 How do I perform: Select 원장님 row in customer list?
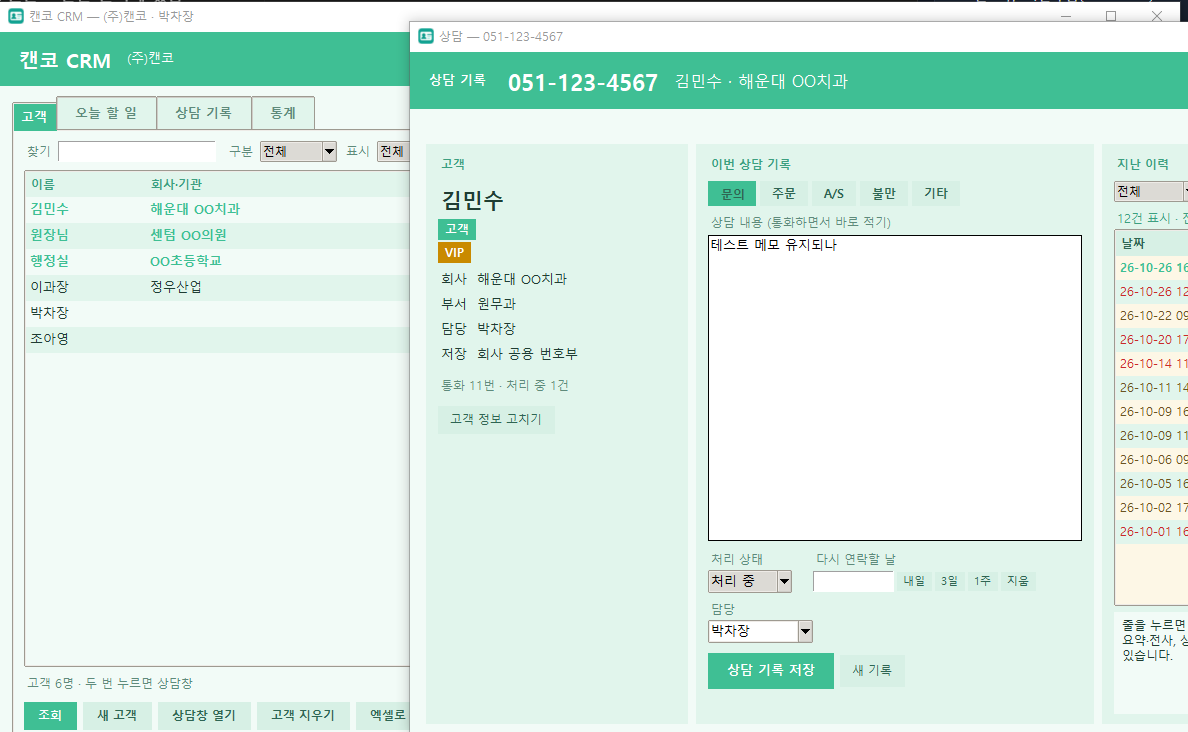pos(217,236)
